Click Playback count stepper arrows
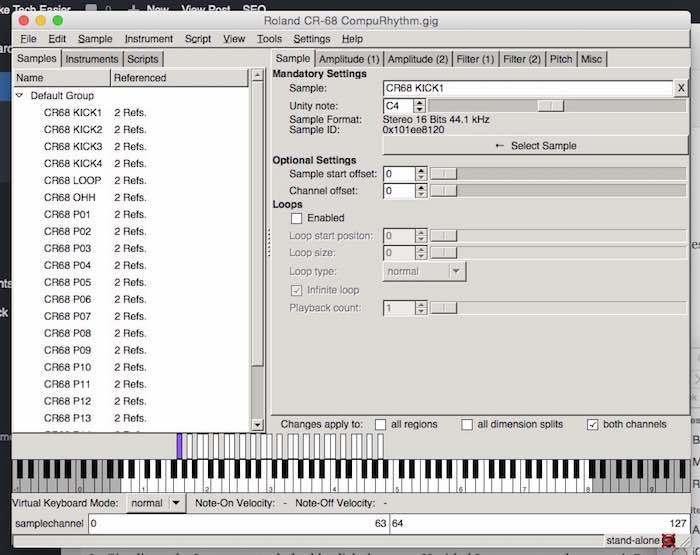Viewport: 700px width, 555px height. pyautogui.click(x=421, y=308)
